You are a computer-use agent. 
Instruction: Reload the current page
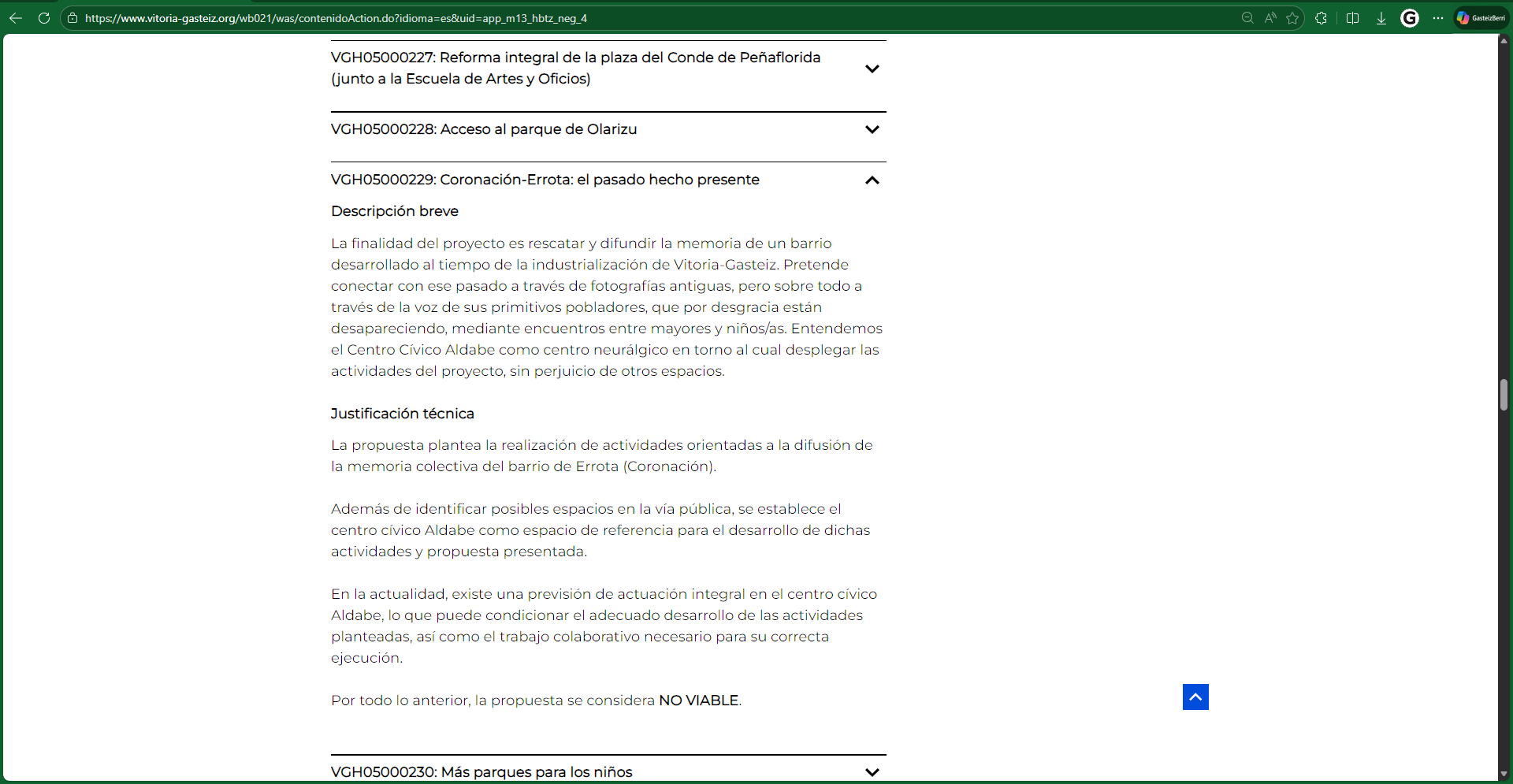(44, 18)
